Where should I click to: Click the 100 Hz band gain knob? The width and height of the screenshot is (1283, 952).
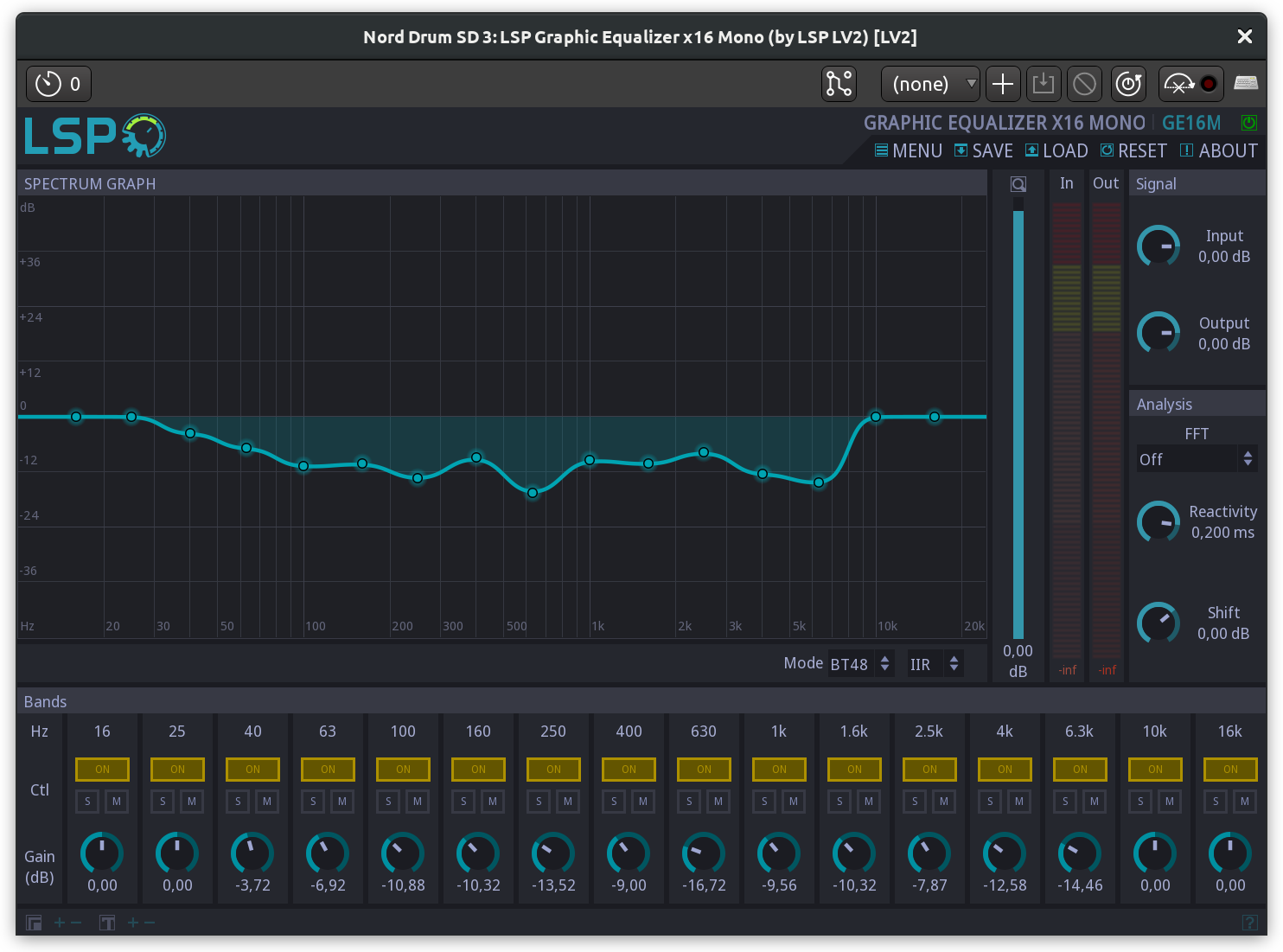tap(403, 853)
